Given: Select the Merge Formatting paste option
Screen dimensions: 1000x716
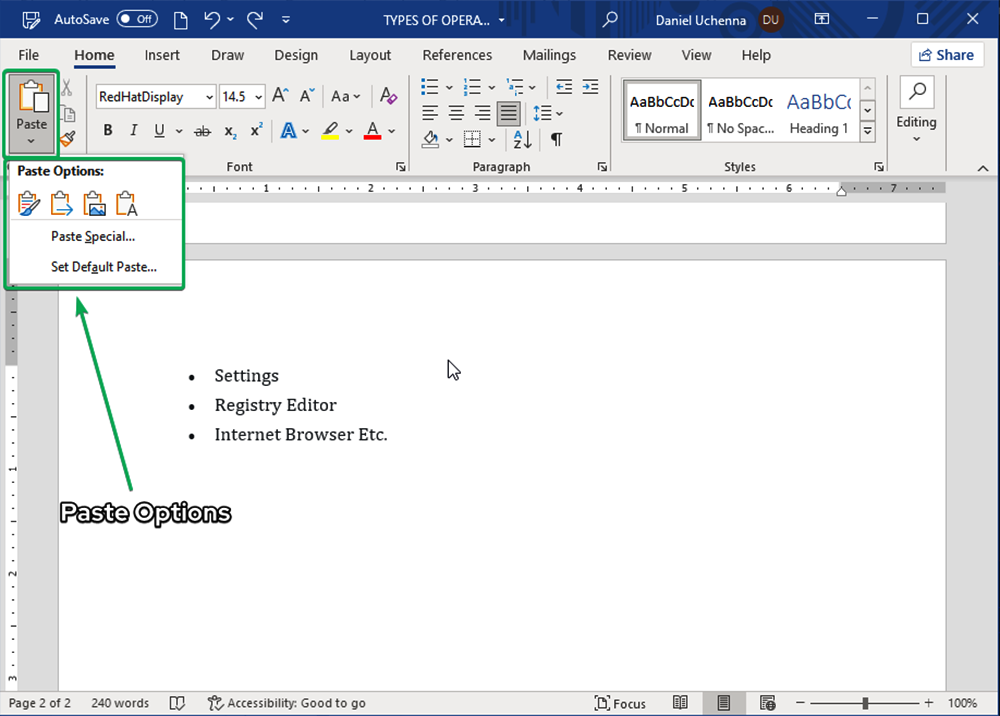Looking at the screenshot, I should pyautogui.click(x=62, y=204).
